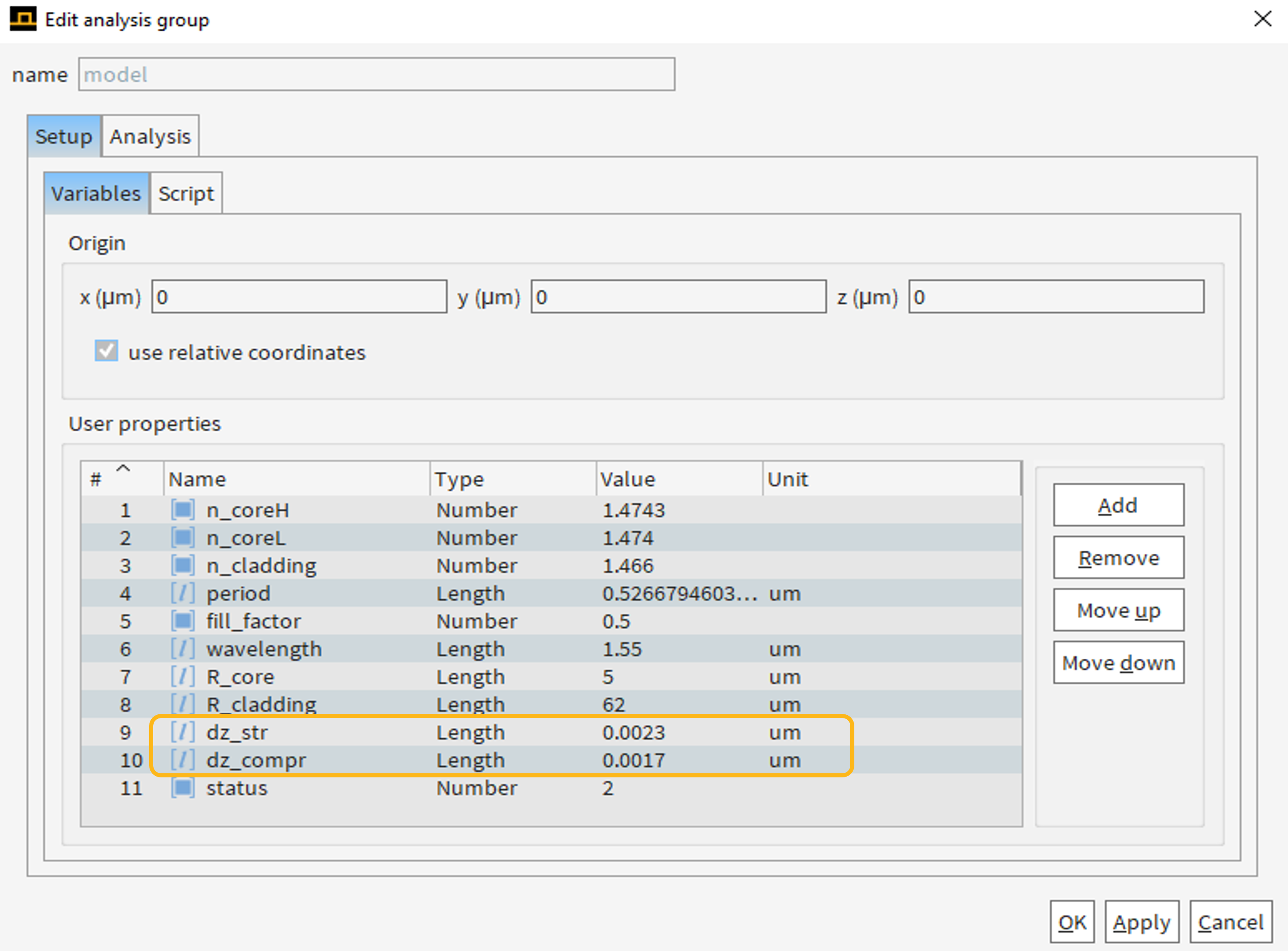The image size is (1288, 951).
Task: Open the Script sub-tab
Action: point(186,194)
